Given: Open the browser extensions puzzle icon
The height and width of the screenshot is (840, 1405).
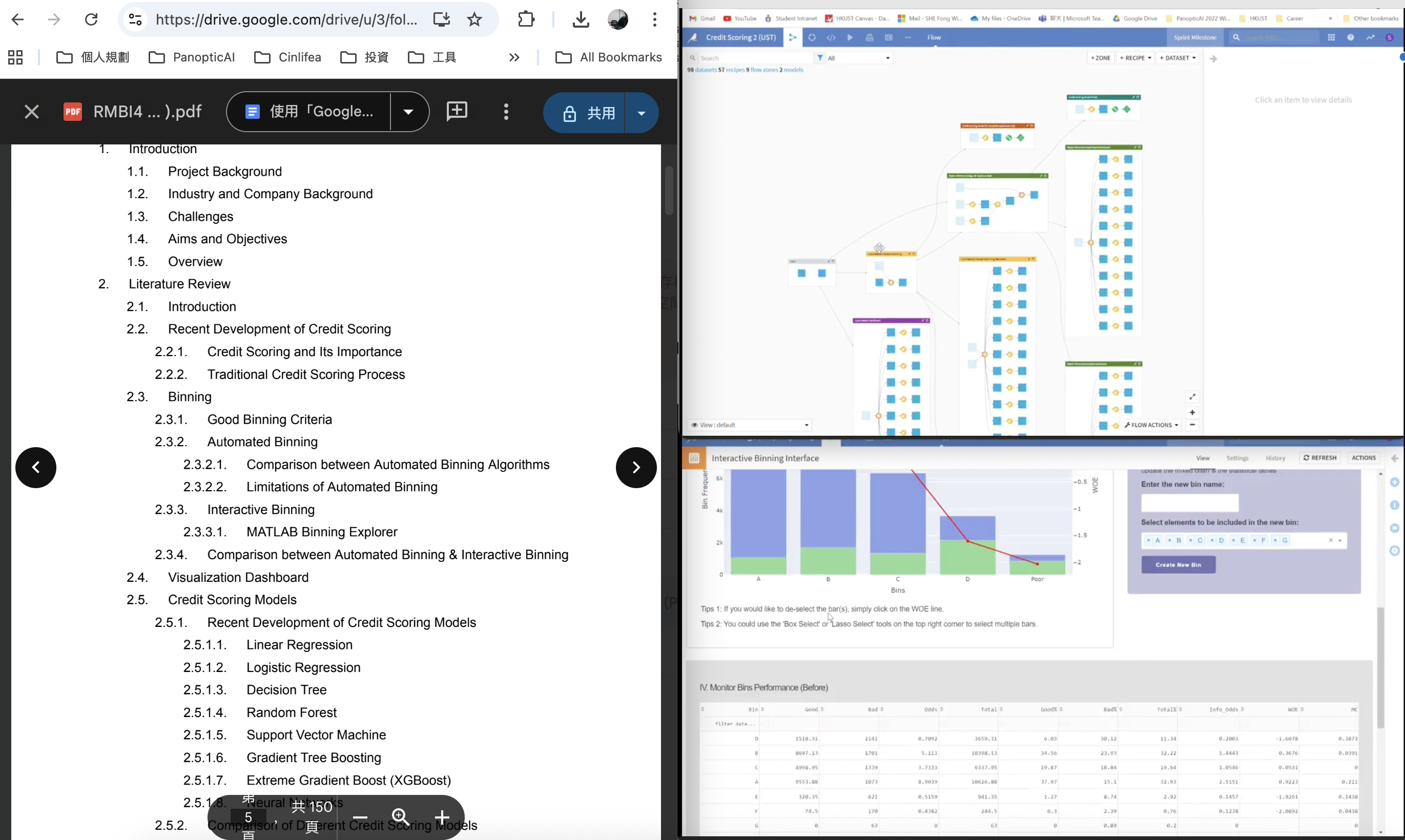Looking at the screenshot, I should pos(526,20).
